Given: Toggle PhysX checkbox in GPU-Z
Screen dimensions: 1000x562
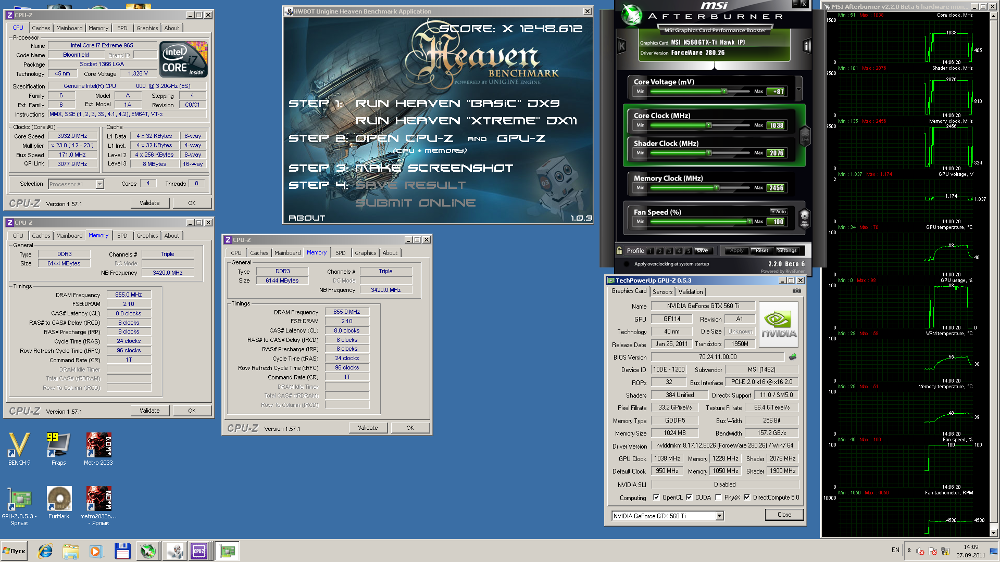Looking at the screenshot, I should 719,498.
